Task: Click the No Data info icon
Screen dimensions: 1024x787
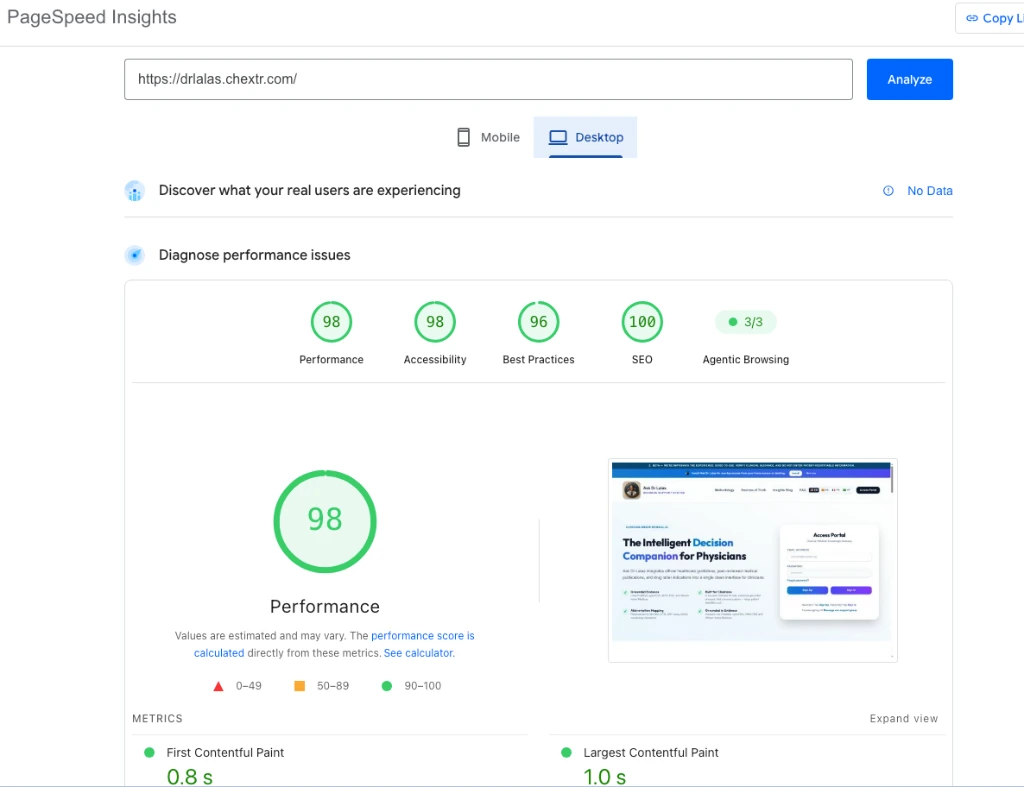Action: click(x=888, y=191)
